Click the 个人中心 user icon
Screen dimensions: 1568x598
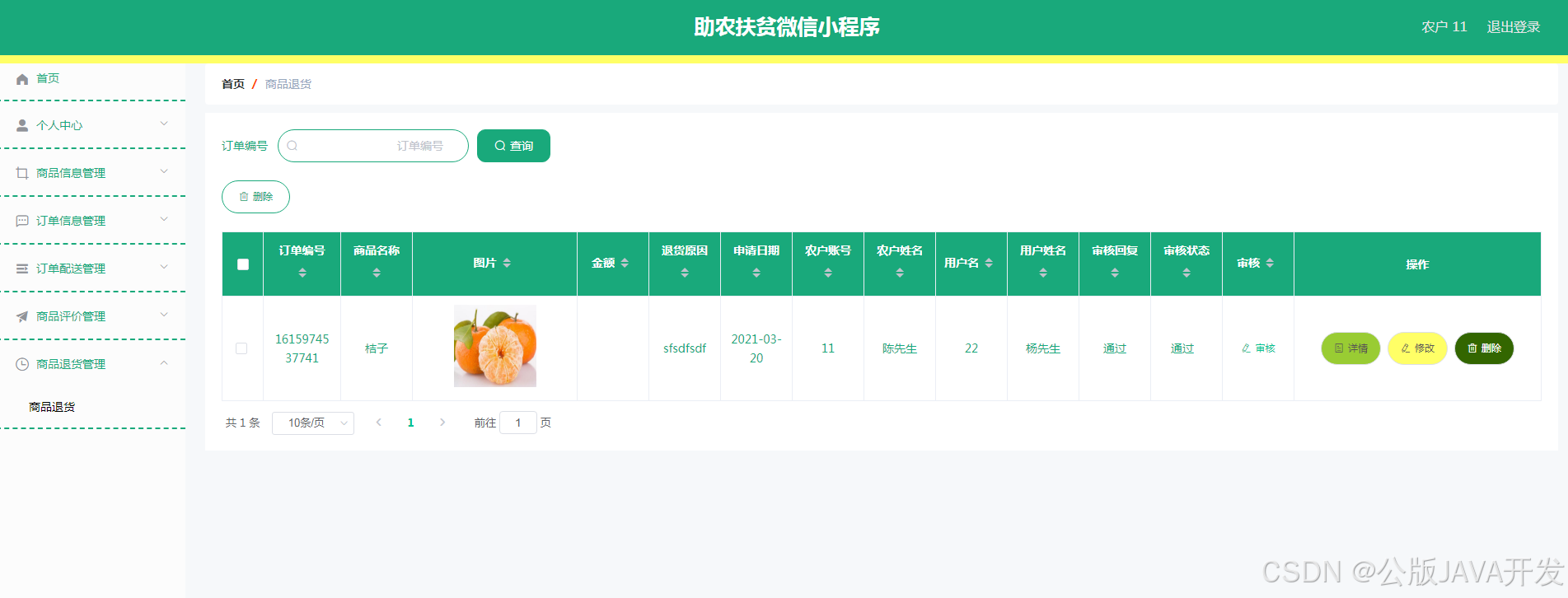22,125
